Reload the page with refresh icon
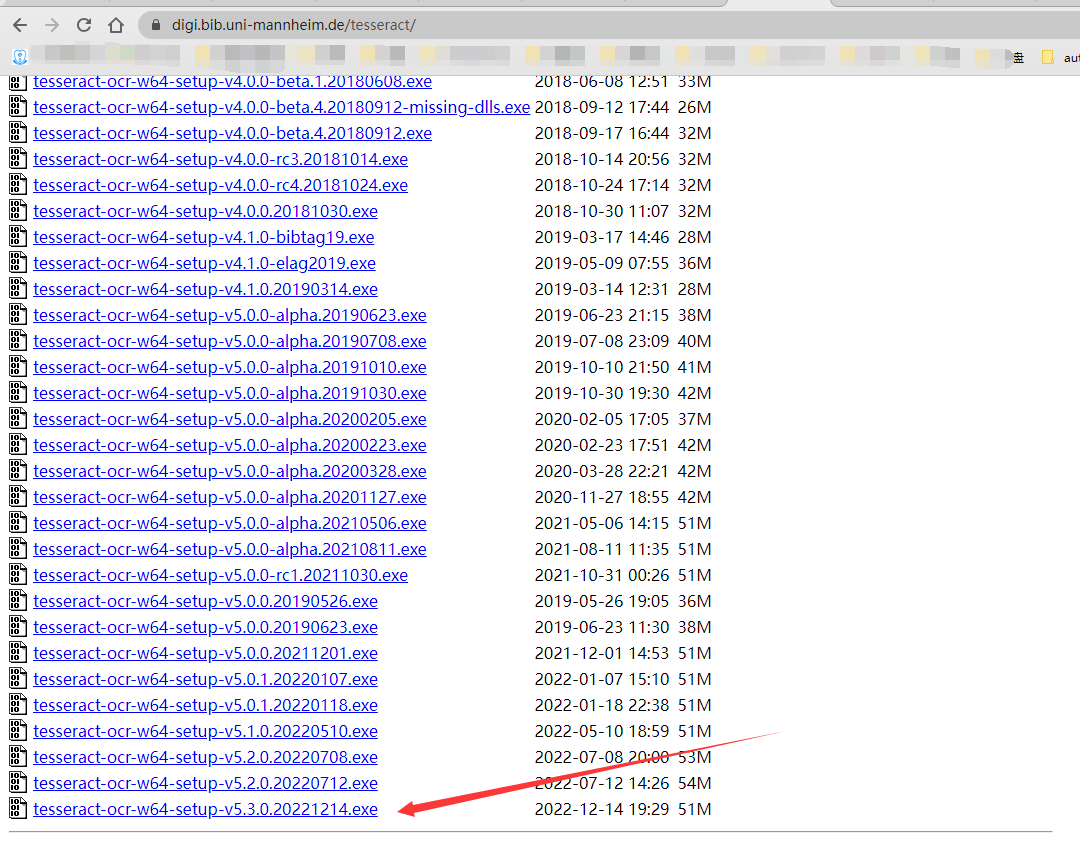The height and width of the screenshot is (851, 1080). point(84,25)
